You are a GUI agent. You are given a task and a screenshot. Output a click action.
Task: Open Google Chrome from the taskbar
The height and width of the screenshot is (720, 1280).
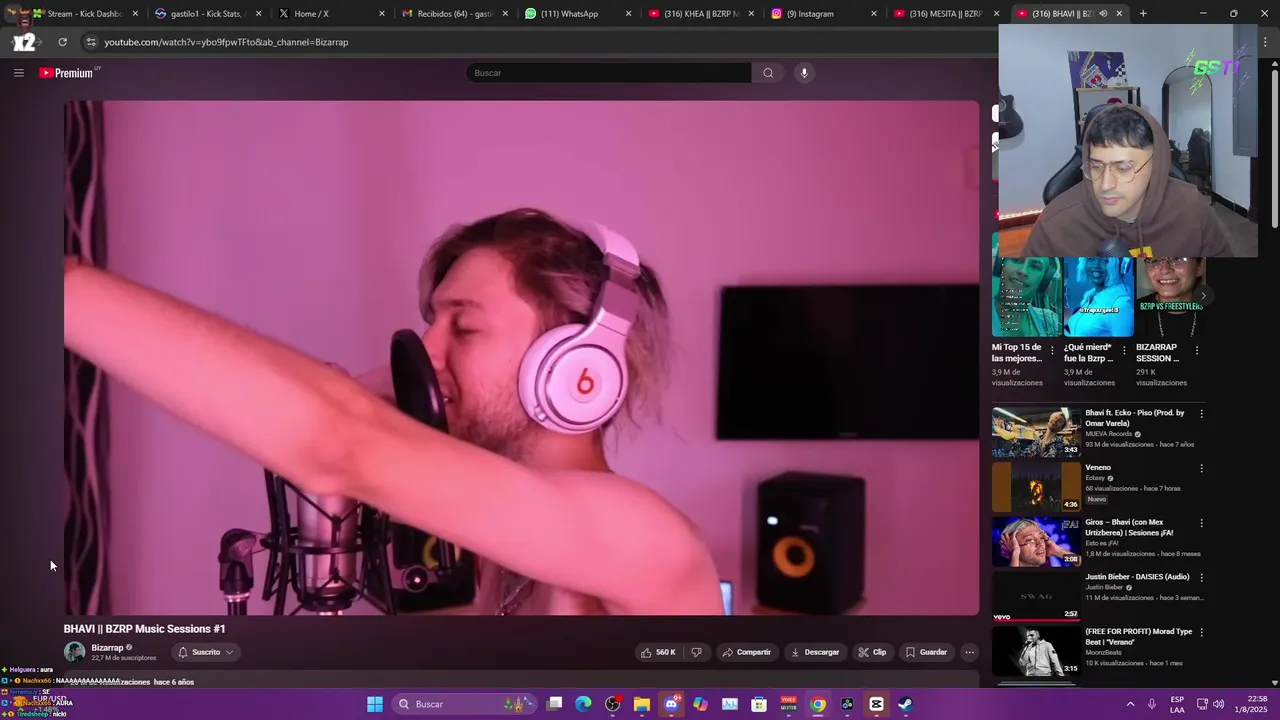(x=818, y=704)
